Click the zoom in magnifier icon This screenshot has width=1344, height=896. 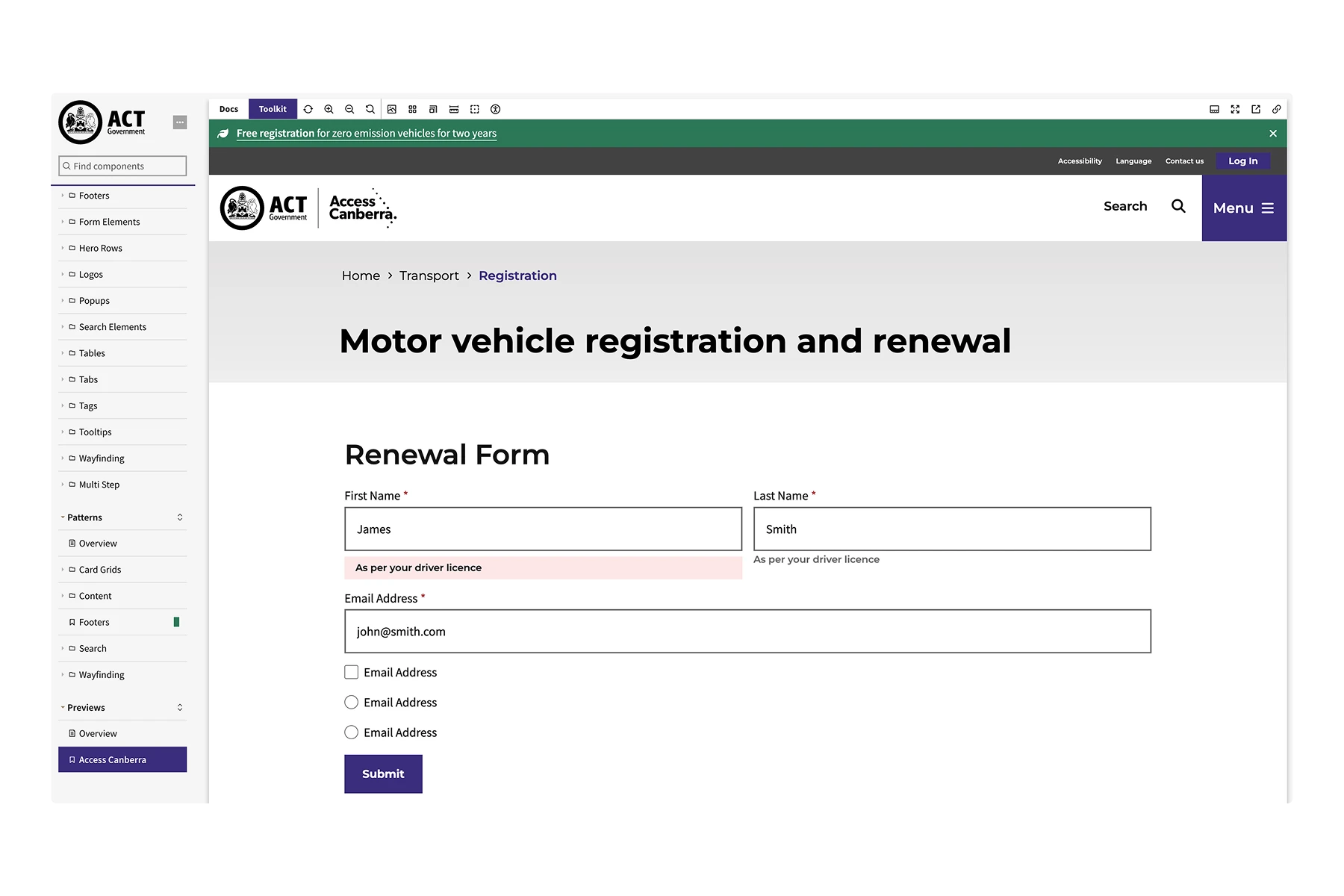click(329, 109)
